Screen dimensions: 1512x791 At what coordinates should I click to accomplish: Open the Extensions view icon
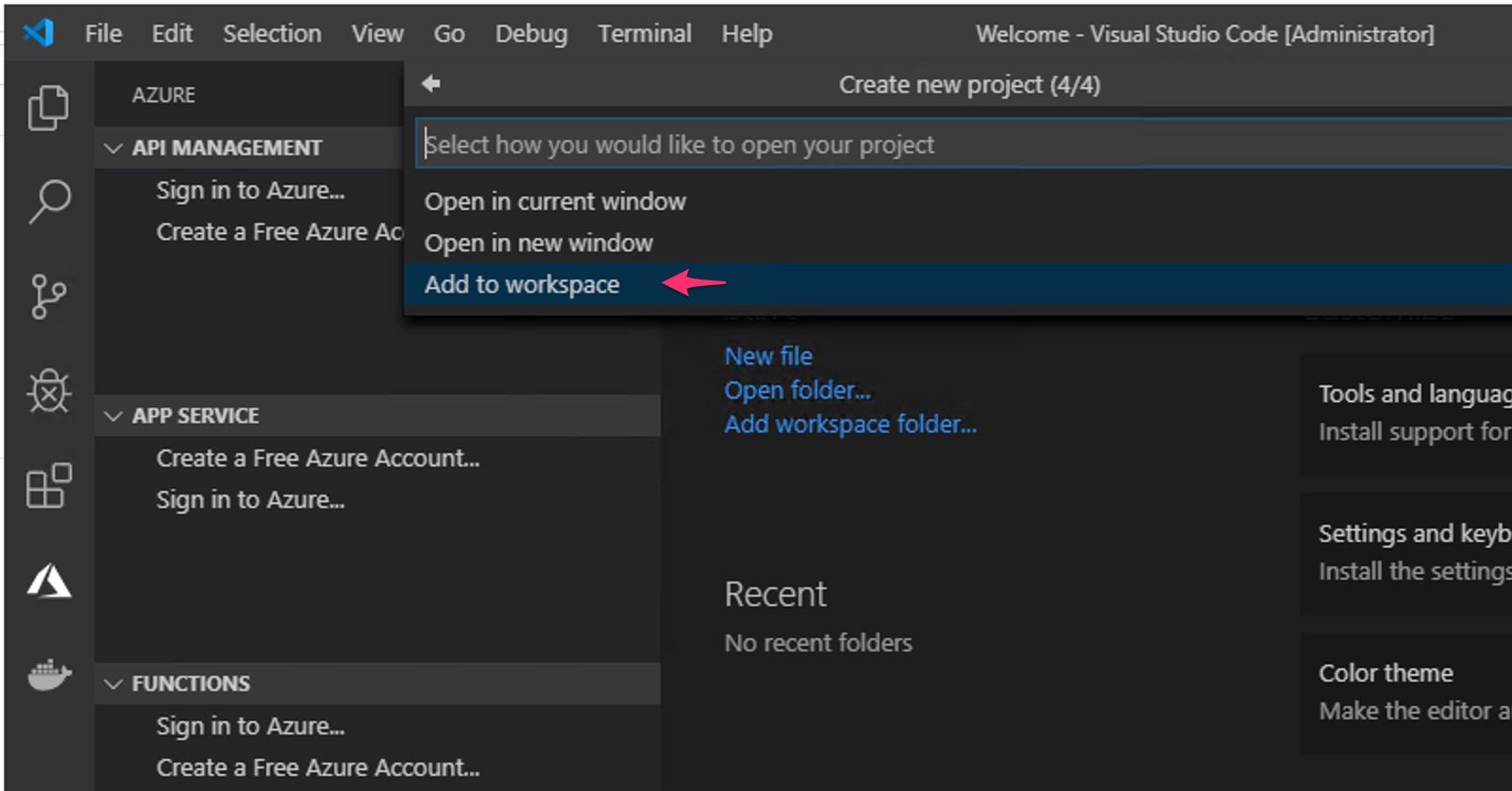(48, 485)
